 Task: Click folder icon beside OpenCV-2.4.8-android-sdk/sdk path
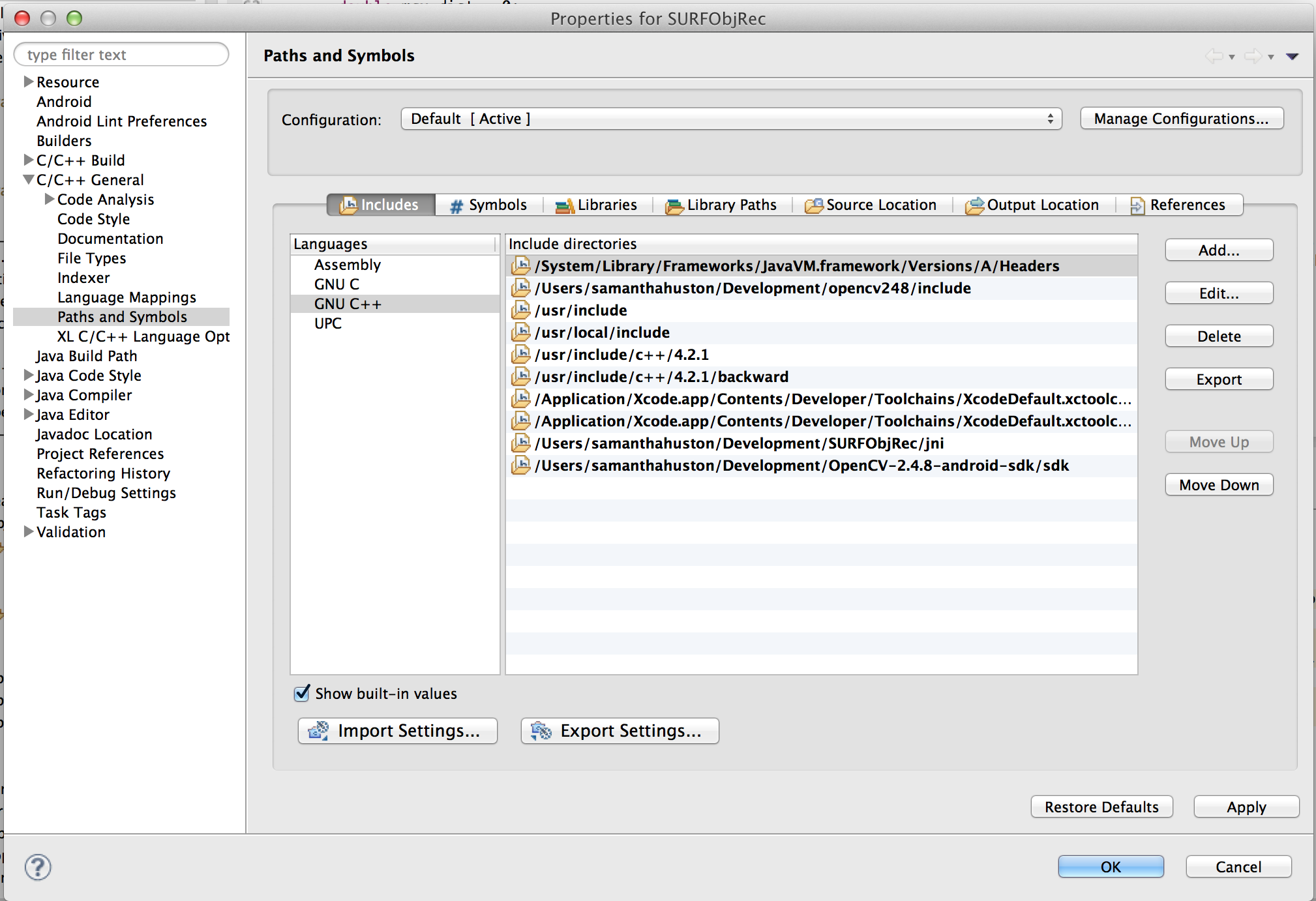pos(520,465)
